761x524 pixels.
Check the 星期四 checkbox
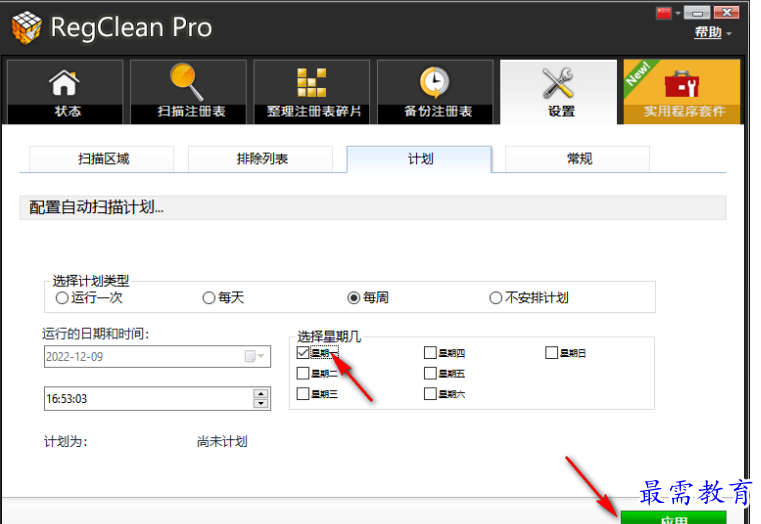(x=430, y=353)
